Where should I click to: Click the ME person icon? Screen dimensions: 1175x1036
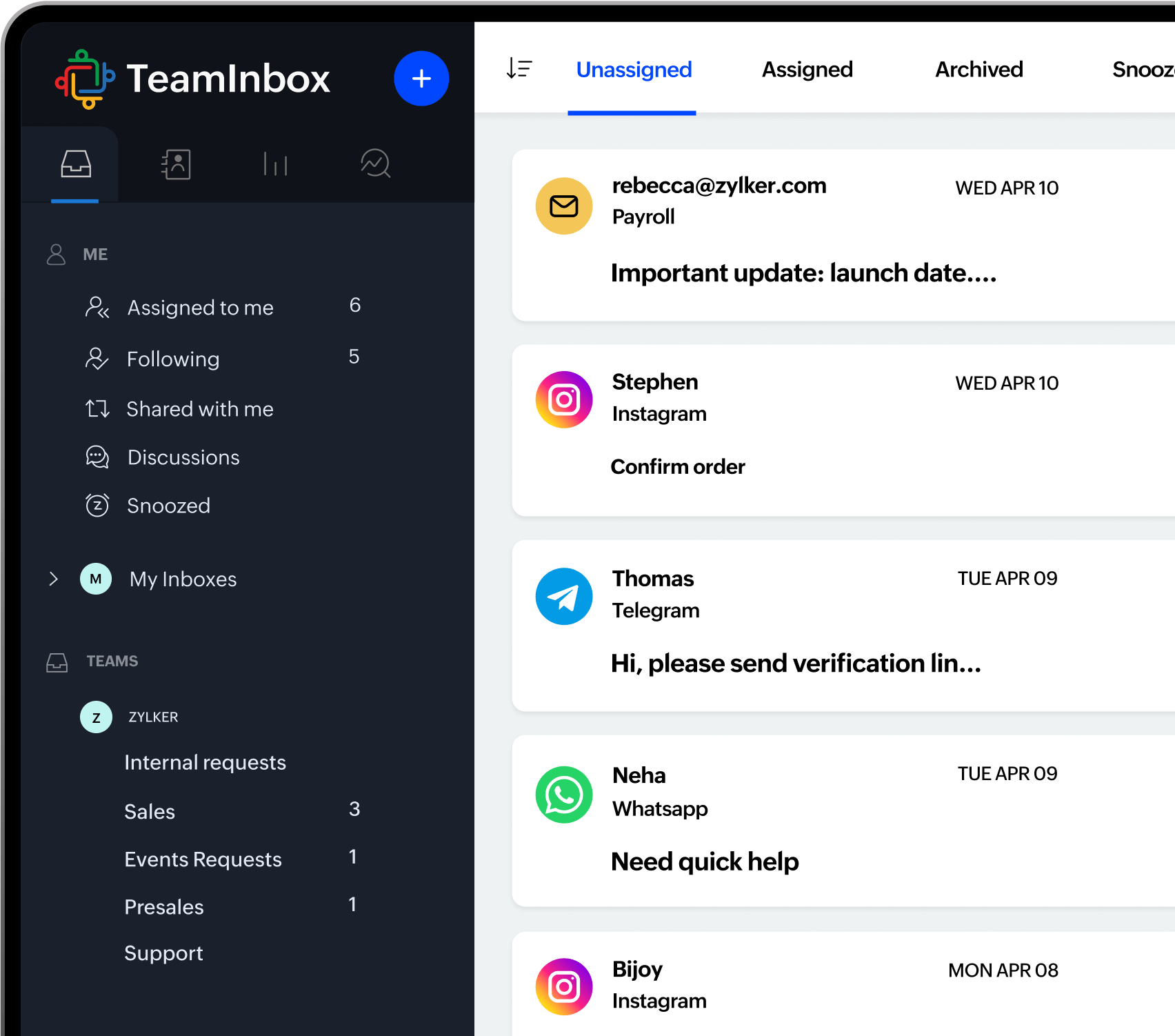click(x=56, y=255)
